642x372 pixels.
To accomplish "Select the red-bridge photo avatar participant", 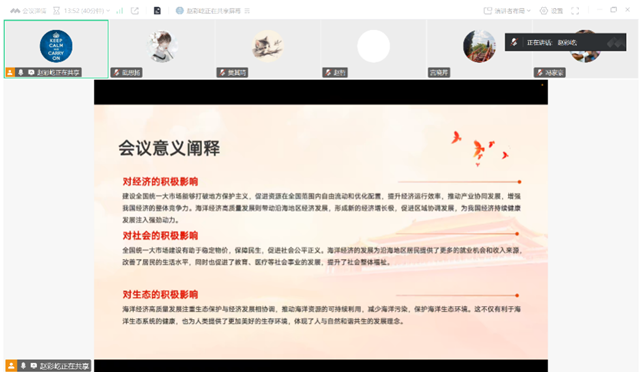I will click(x=479, y=49).
